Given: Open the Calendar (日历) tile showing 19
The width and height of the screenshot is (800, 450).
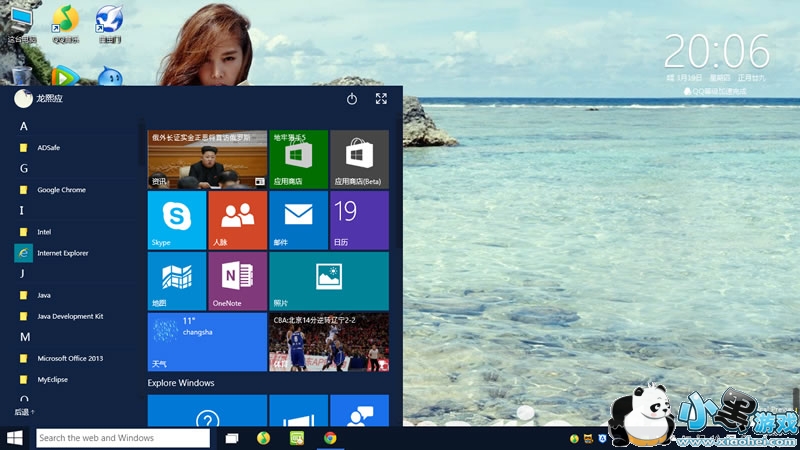Looking at the screenshot, I should coord(359,220).
